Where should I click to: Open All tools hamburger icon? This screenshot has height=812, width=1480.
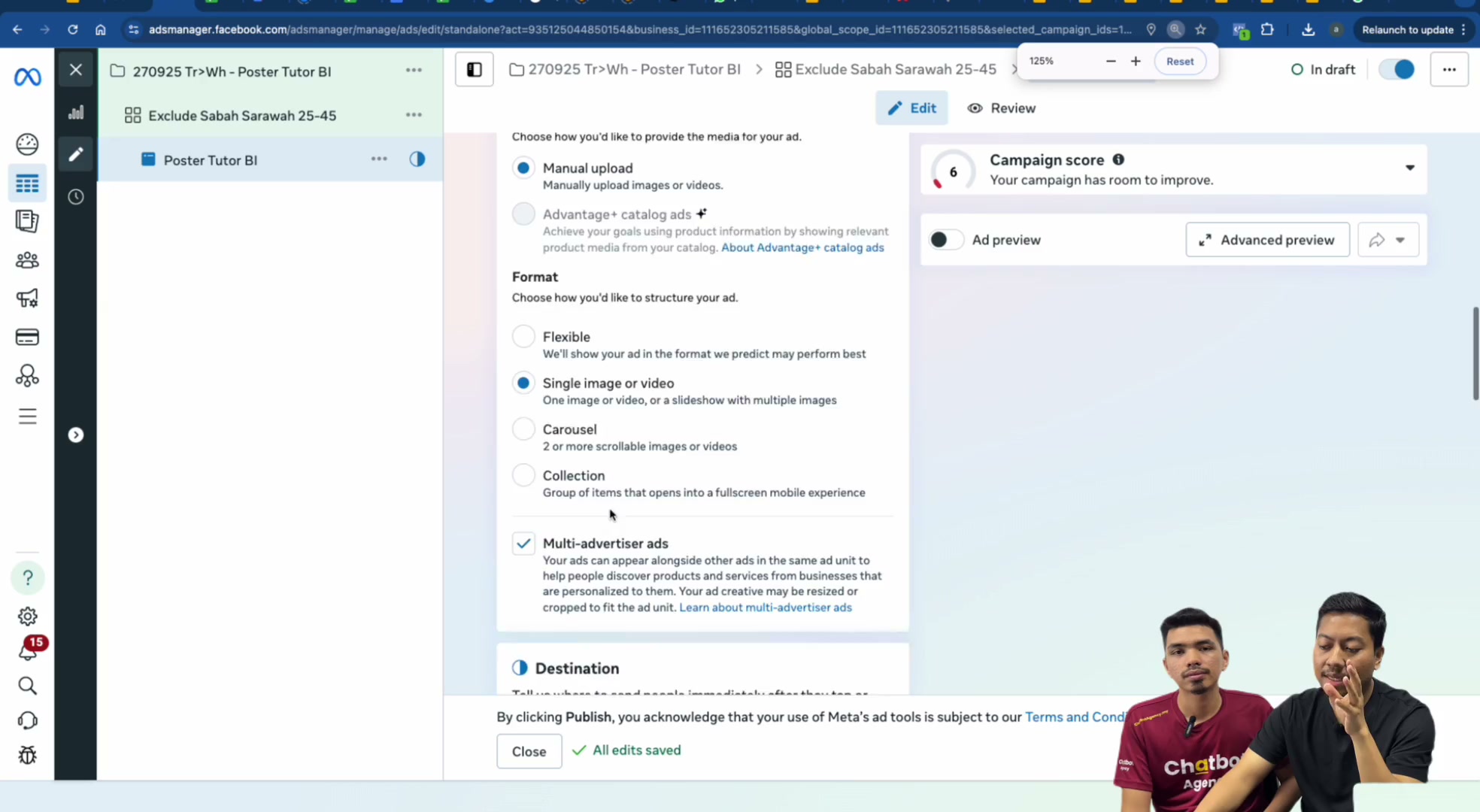point(27,417)
